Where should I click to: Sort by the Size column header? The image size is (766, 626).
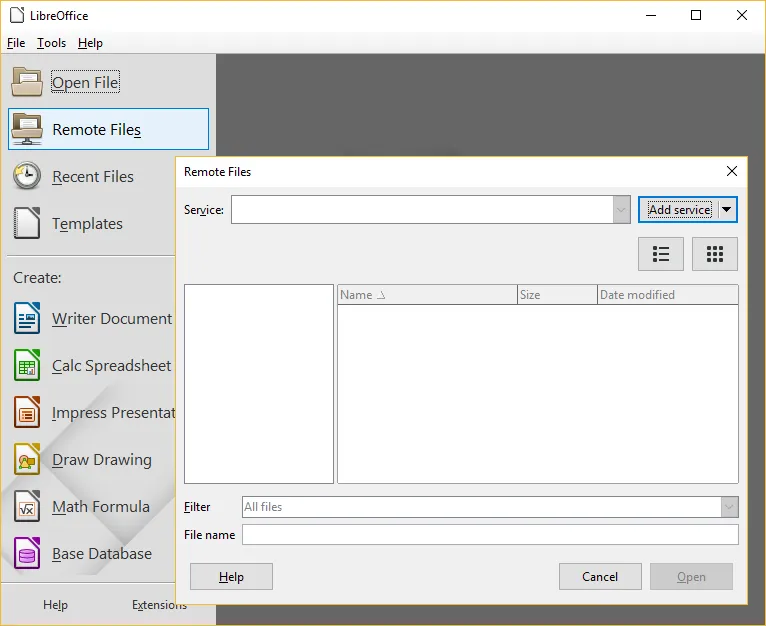tap(557, 295)
